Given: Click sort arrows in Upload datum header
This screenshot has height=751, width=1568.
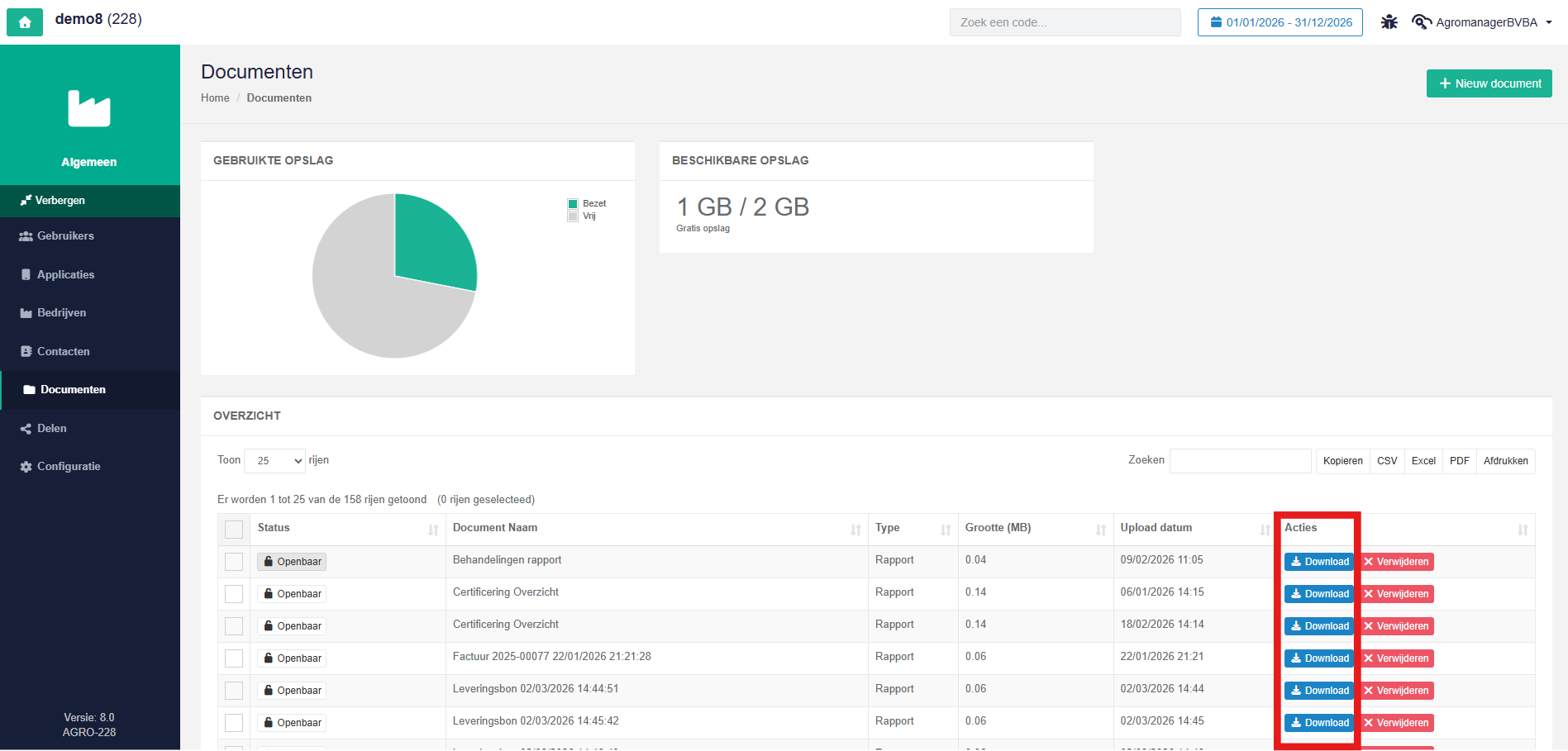Looking at the screenshot, I should 1265,530.
